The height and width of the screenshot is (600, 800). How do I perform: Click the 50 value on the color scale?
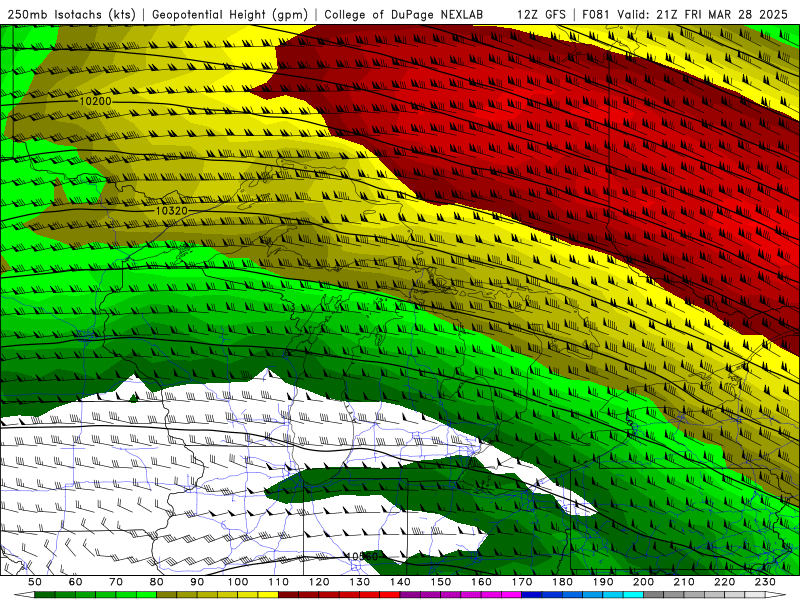pos(35,582)
